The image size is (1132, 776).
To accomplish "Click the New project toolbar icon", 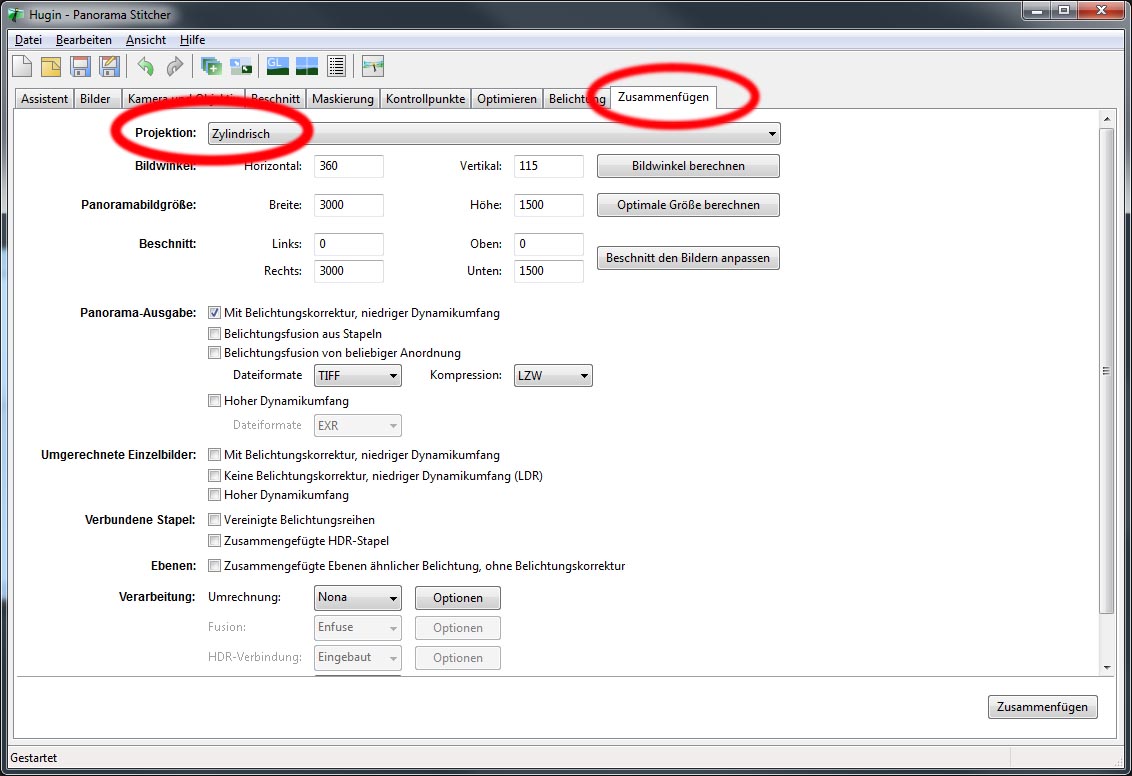I will click(22, 67).
